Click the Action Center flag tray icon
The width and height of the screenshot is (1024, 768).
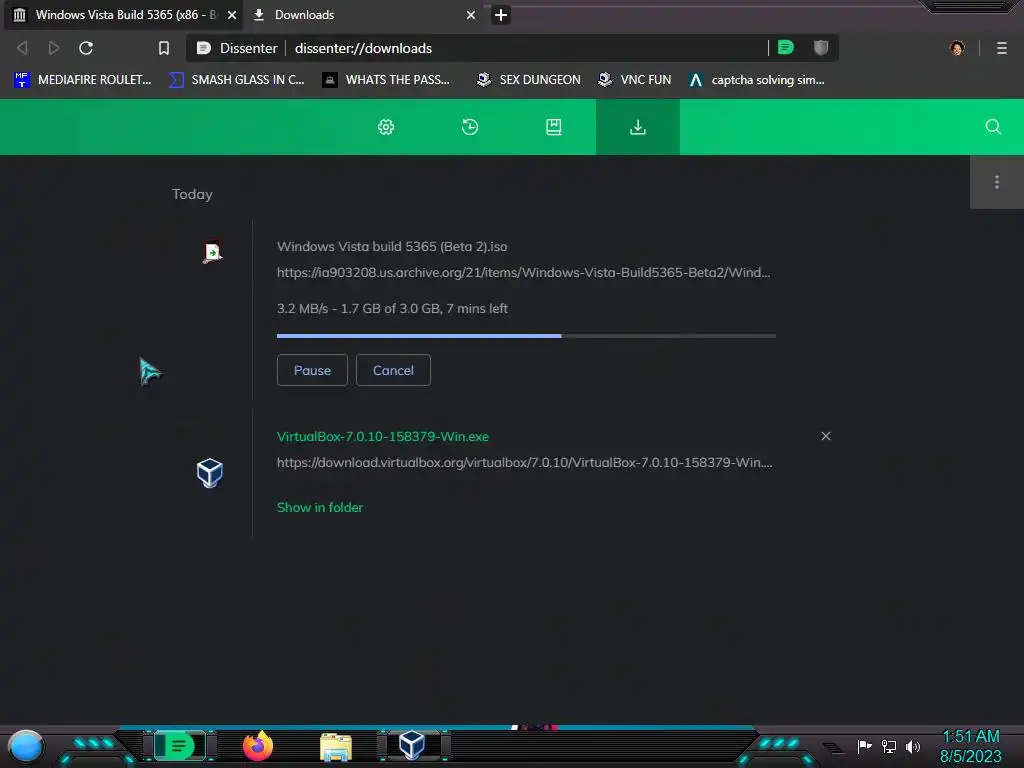coord(864,746)
